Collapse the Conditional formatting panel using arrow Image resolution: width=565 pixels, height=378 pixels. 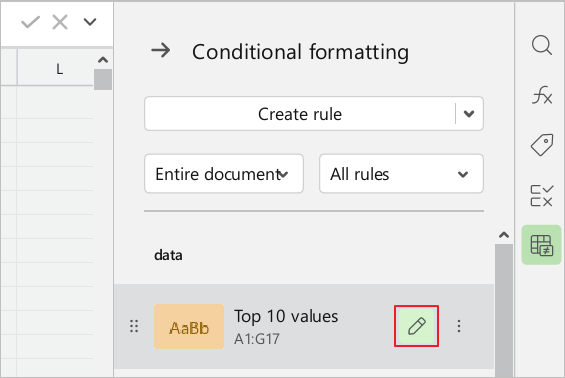[161, 50]
